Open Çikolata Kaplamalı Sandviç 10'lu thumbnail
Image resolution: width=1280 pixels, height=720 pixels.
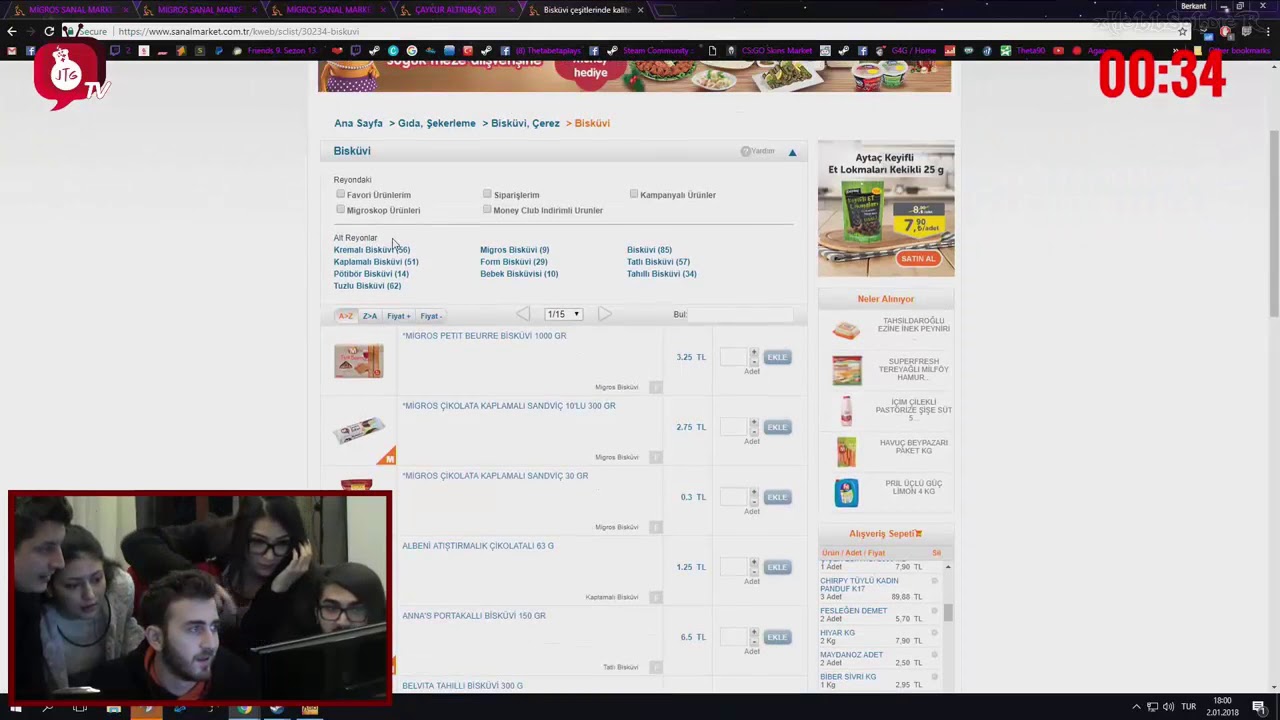click(x=359, y=430)
